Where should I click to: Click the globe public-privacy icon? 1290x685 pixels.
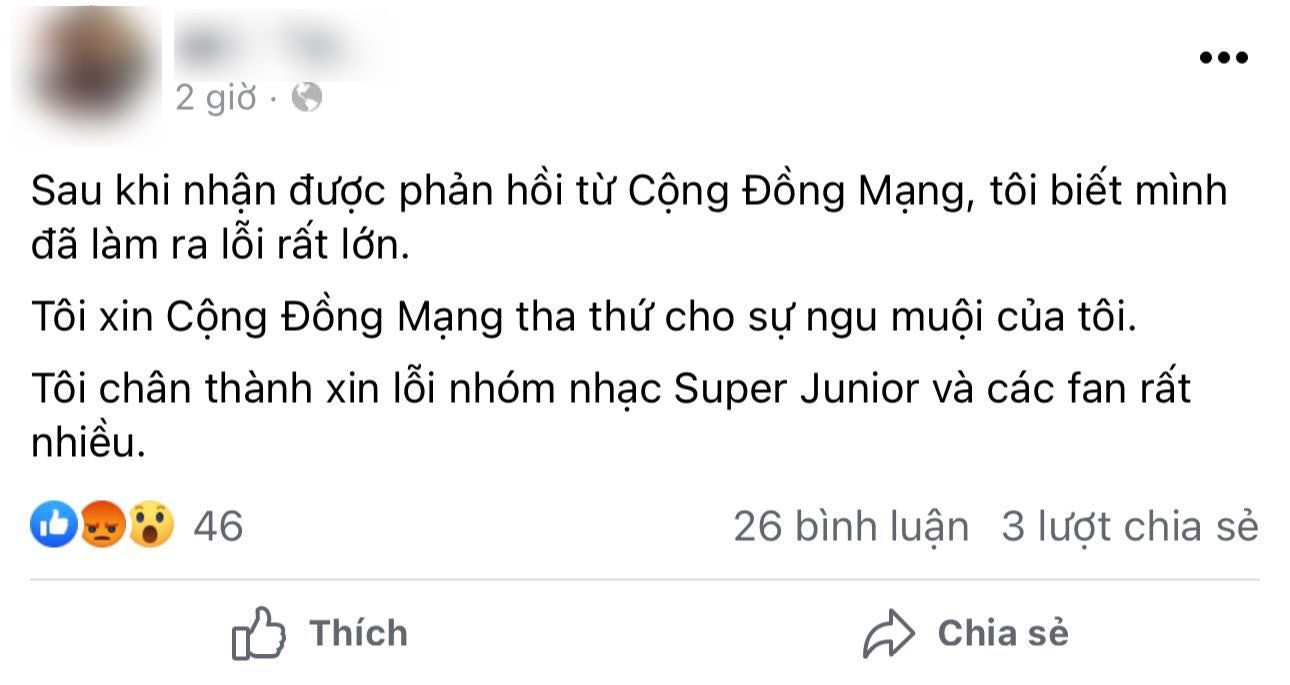(x=307, y=97)
